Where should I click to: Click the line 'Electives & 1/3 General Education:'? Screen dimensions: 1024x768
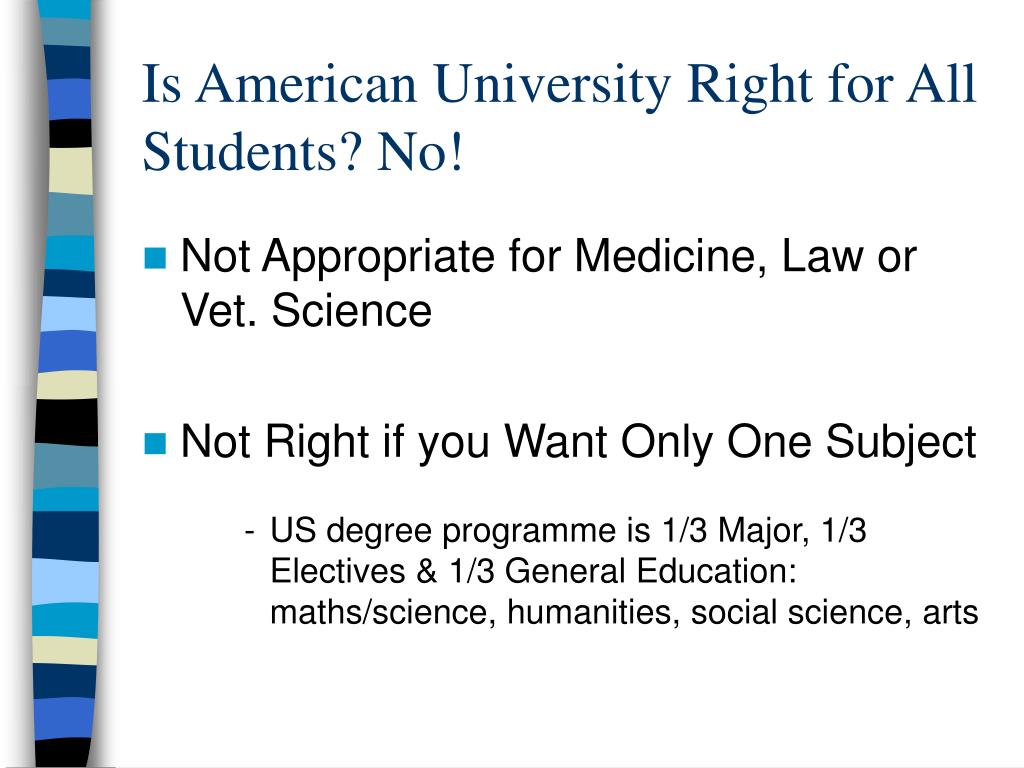pyautogui.click(x=534, y=571)
